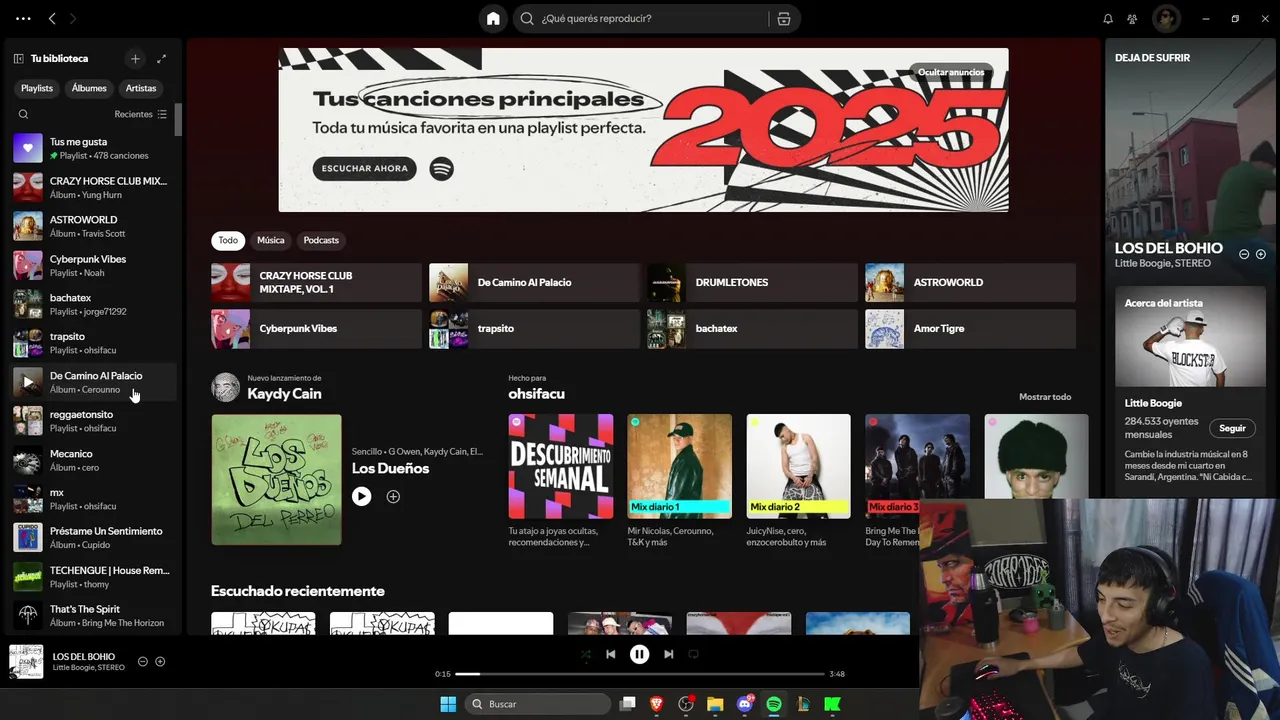Toggle repeat in the player bar
The image size is (1280, 720).
(x=693, y=654)
